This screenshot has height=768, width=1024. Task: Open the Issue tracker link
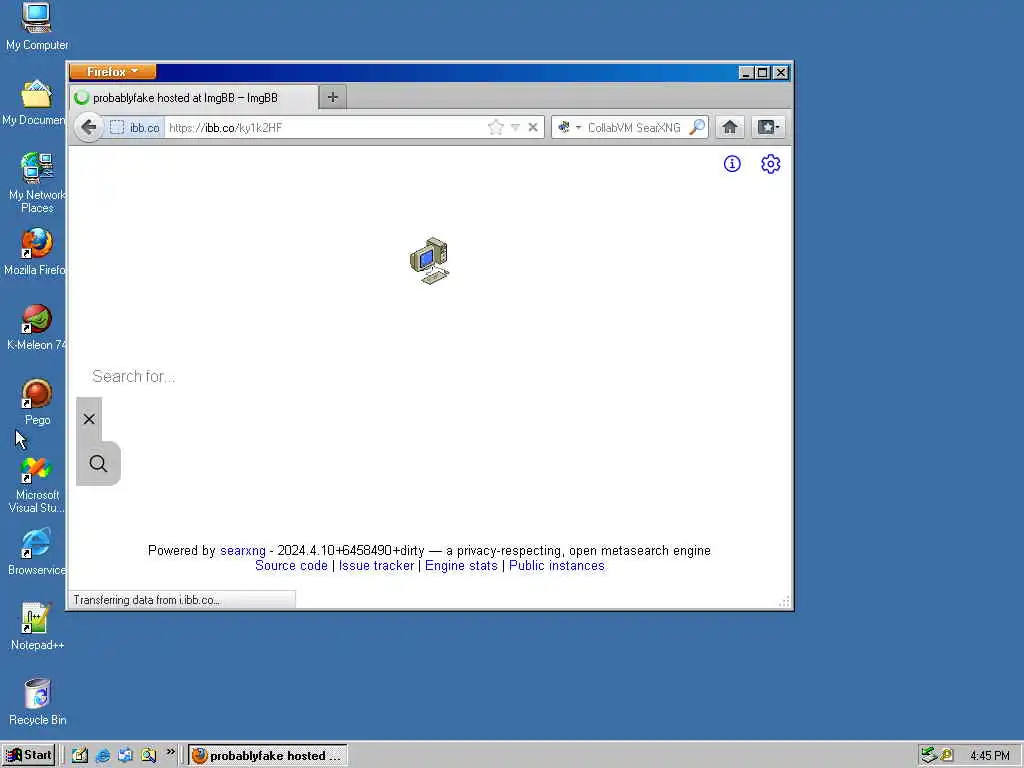click(376, 566)
